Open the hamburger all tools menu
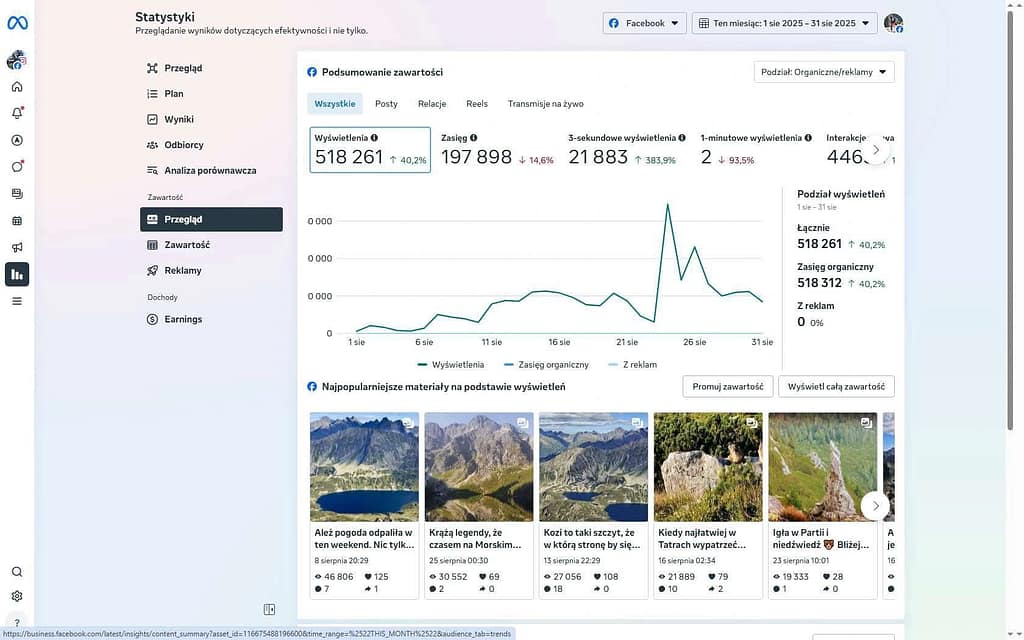The width and height of the screenshot is (1024, 640). pos(17,301)
